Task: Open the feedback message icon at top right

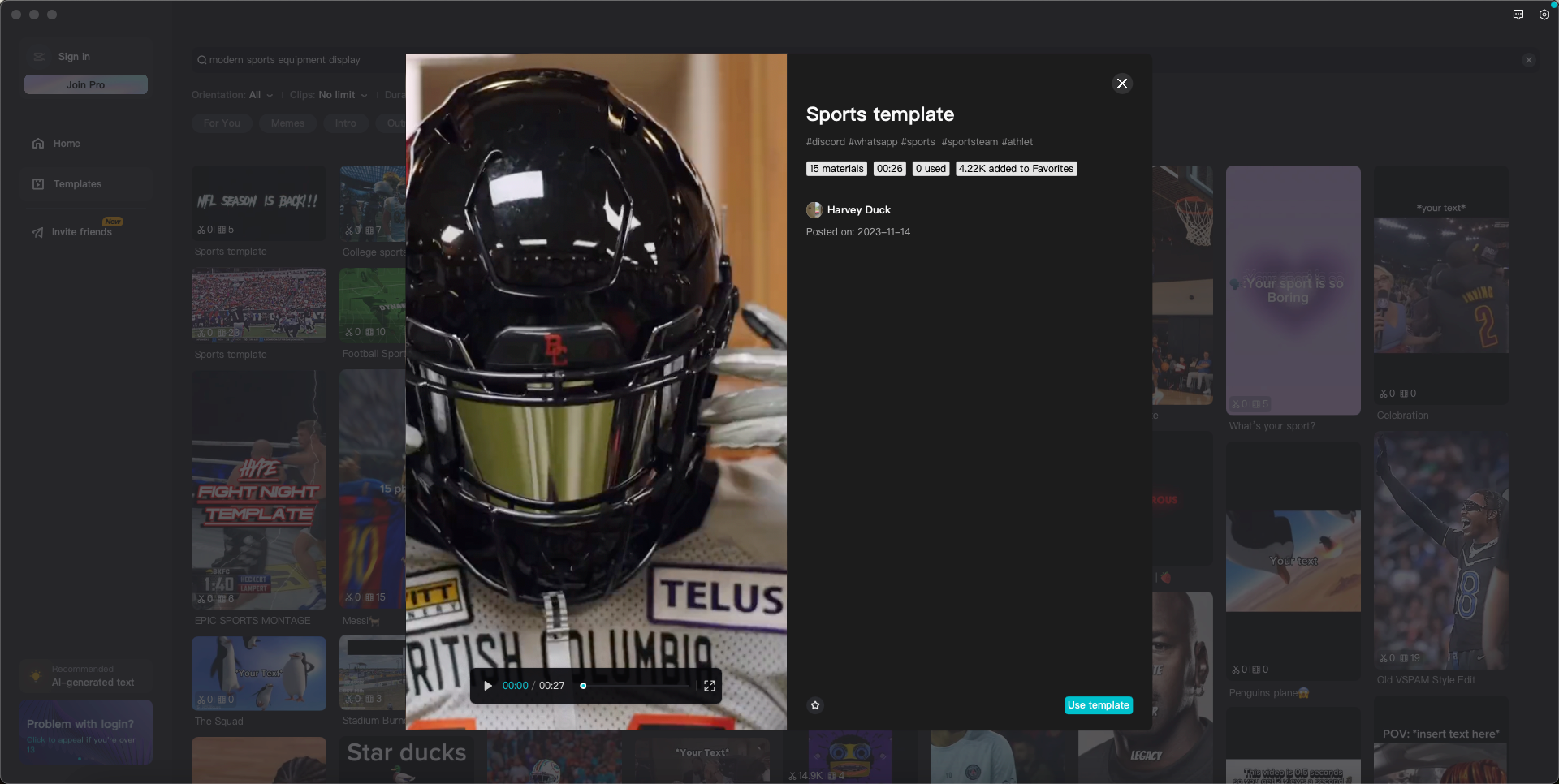Action: coord(1518,15)
